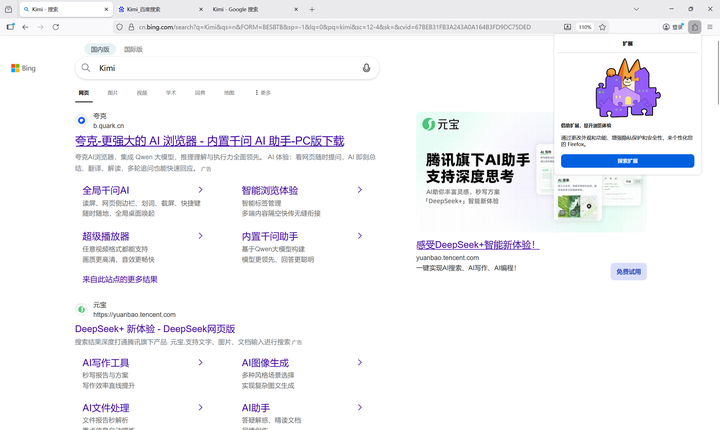This screenshot has height=430, width=720.
Task: Open DeepSeek+ 新体验 result title
Action: click(155, 329)
